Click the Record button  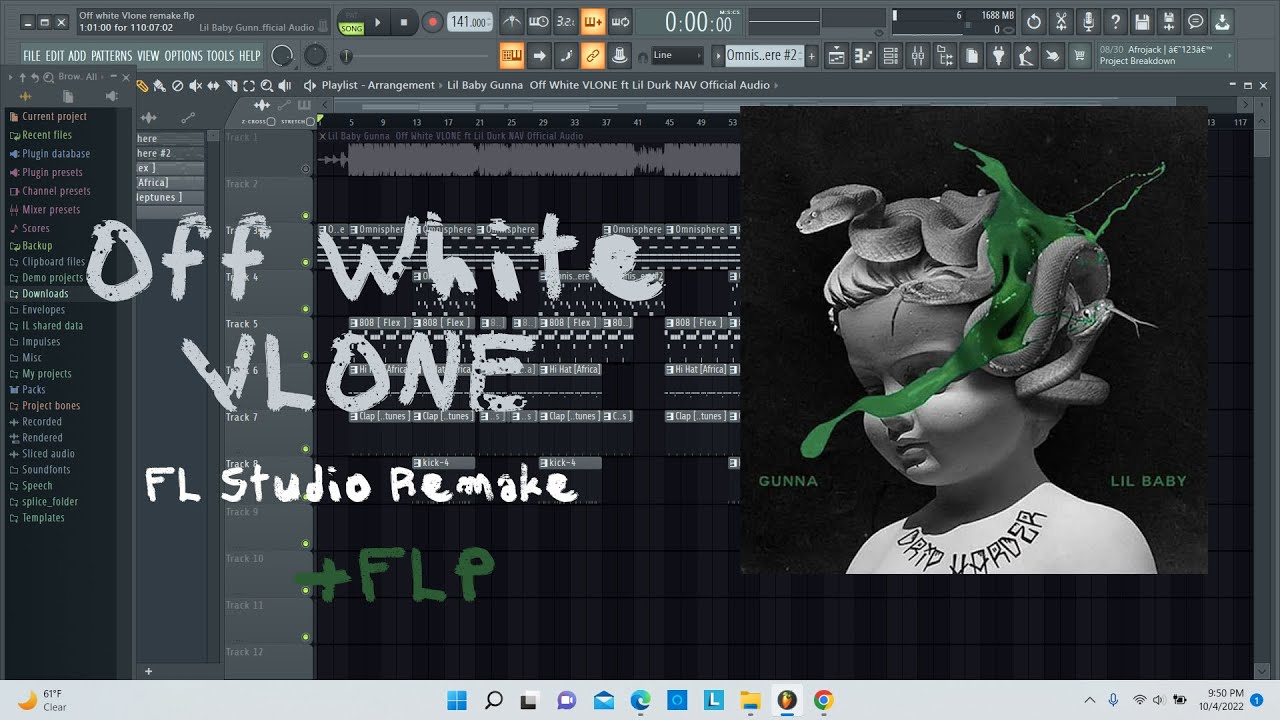432,22
